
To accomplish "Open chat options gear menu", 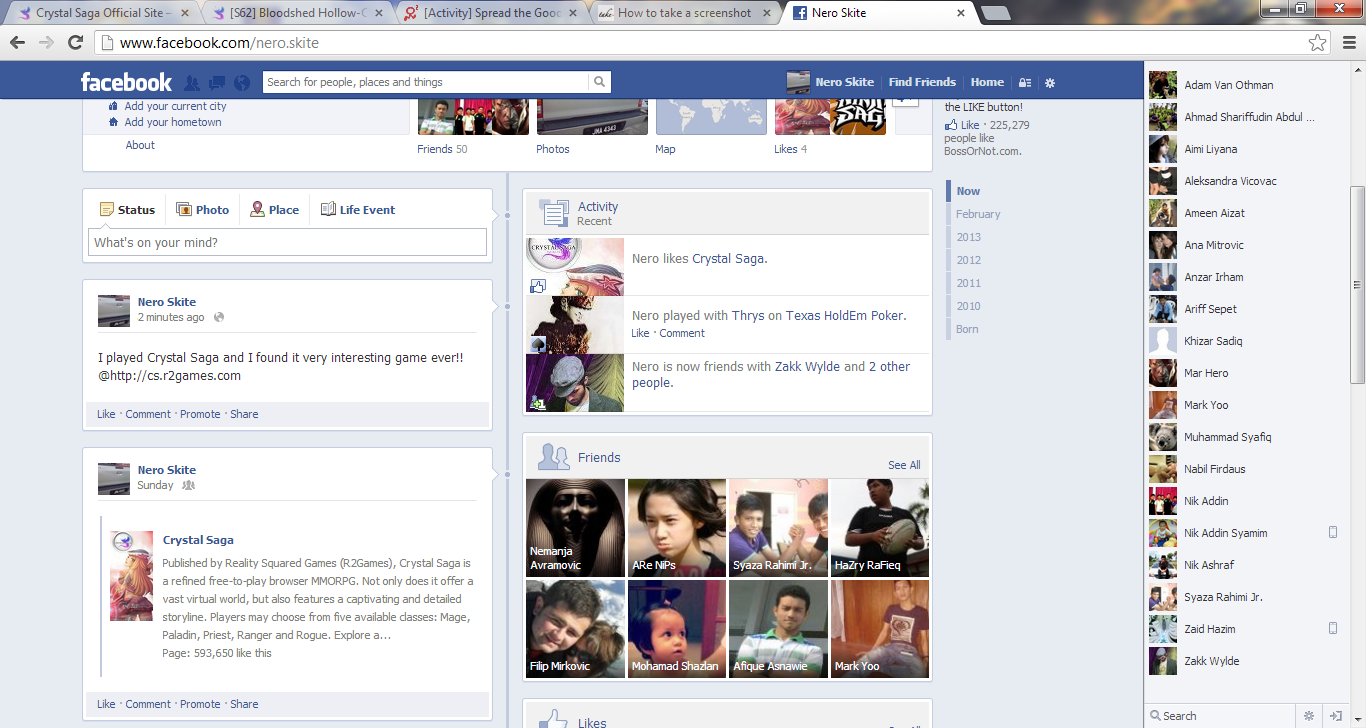I will pyautogui.click(x=1308, y=716).
